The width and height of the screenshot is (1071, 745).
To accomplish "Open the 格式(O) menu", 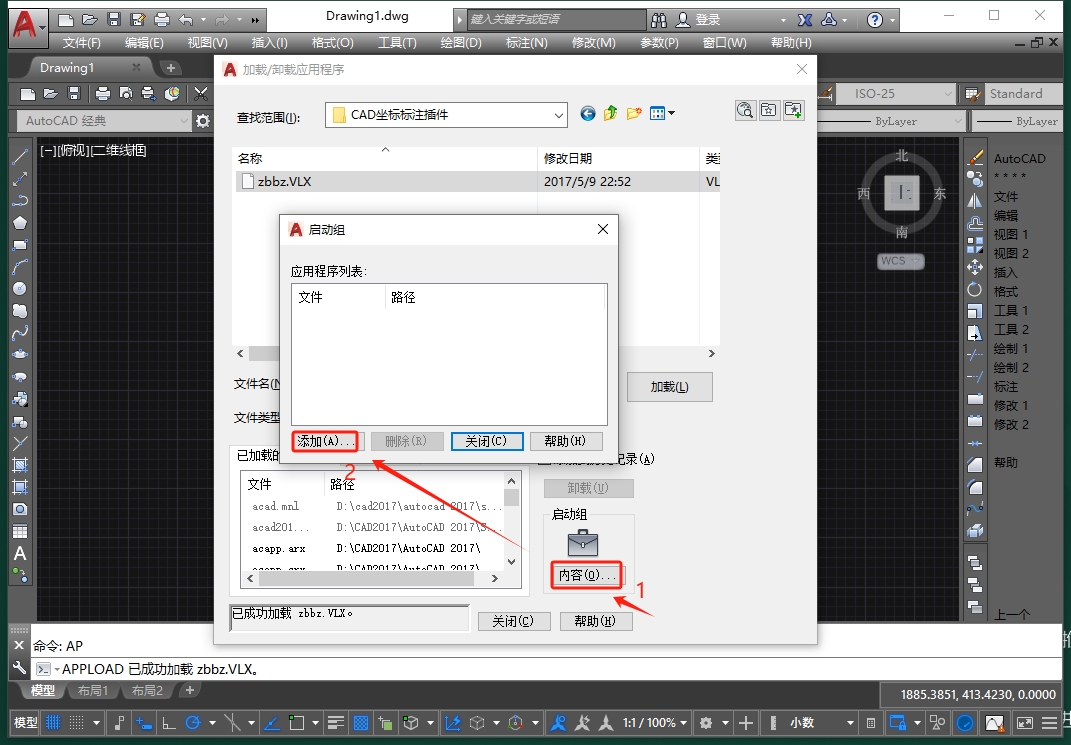I will 332,43.
